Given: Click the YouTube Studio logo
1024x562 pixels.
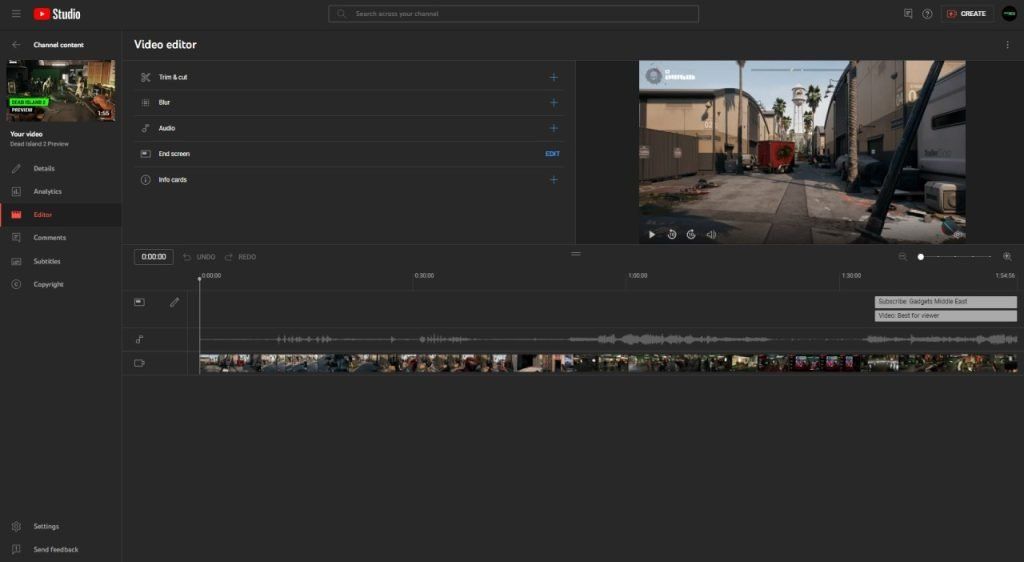Looking at the screenshot, I should pos(57,14).
